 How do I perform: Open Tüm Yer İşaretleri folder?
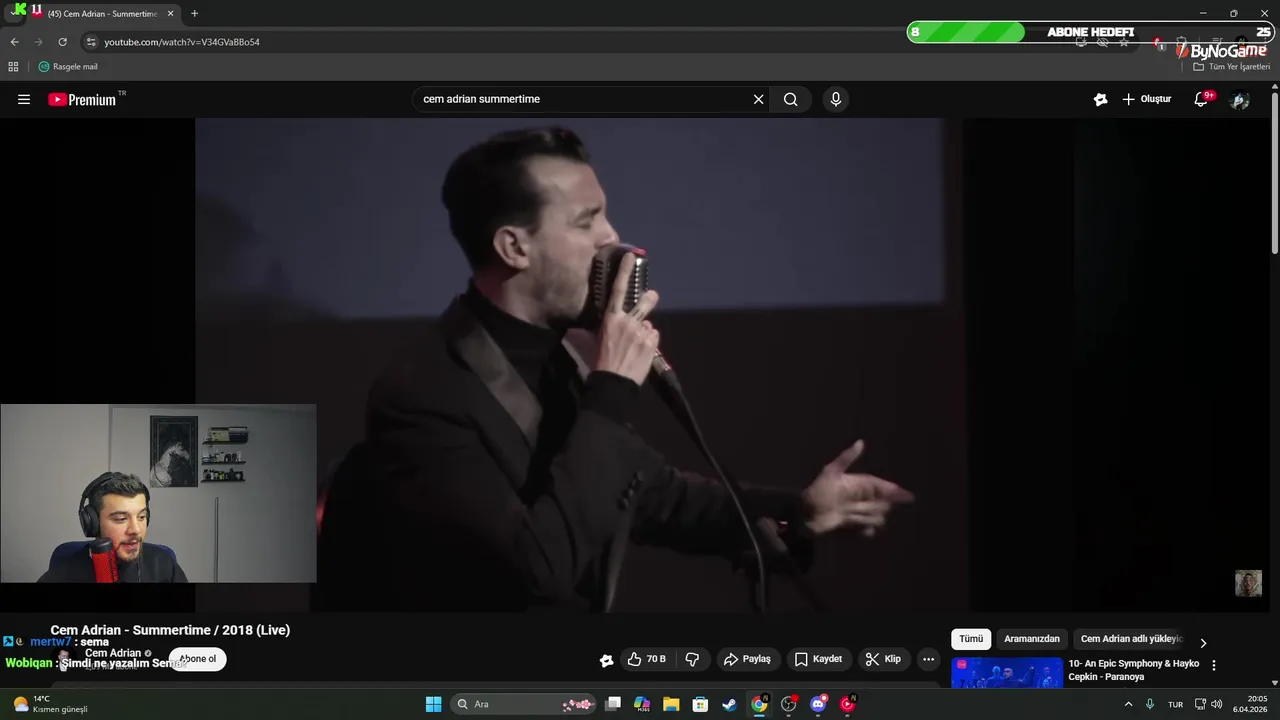(1231, 67)
